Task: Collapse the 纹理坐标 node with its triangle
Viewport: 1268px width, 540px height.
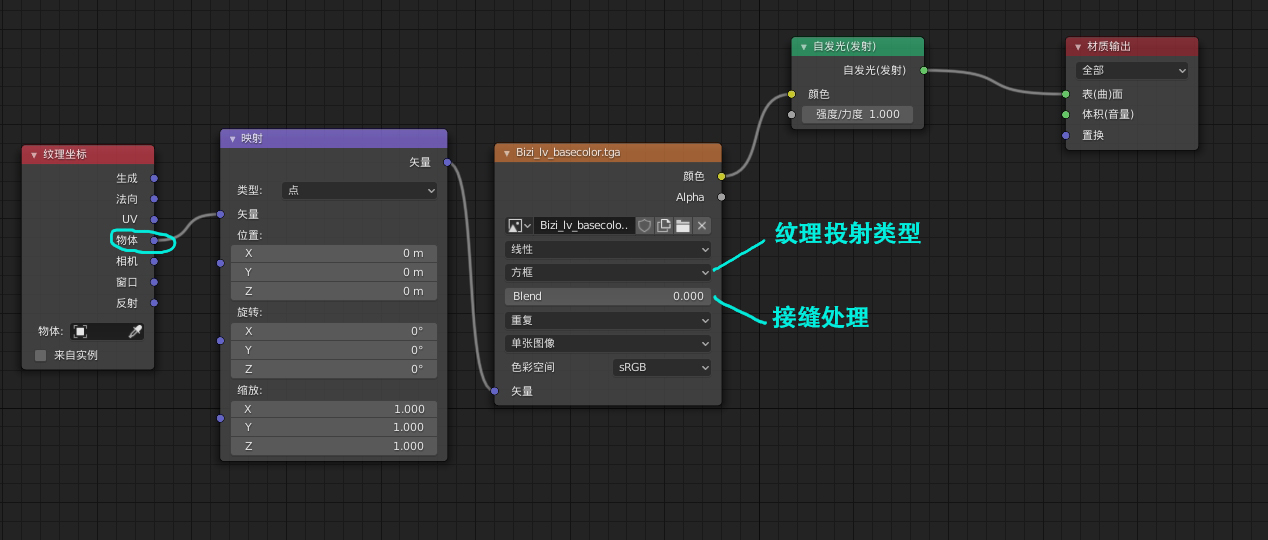Action: click(x=34, y=155)
